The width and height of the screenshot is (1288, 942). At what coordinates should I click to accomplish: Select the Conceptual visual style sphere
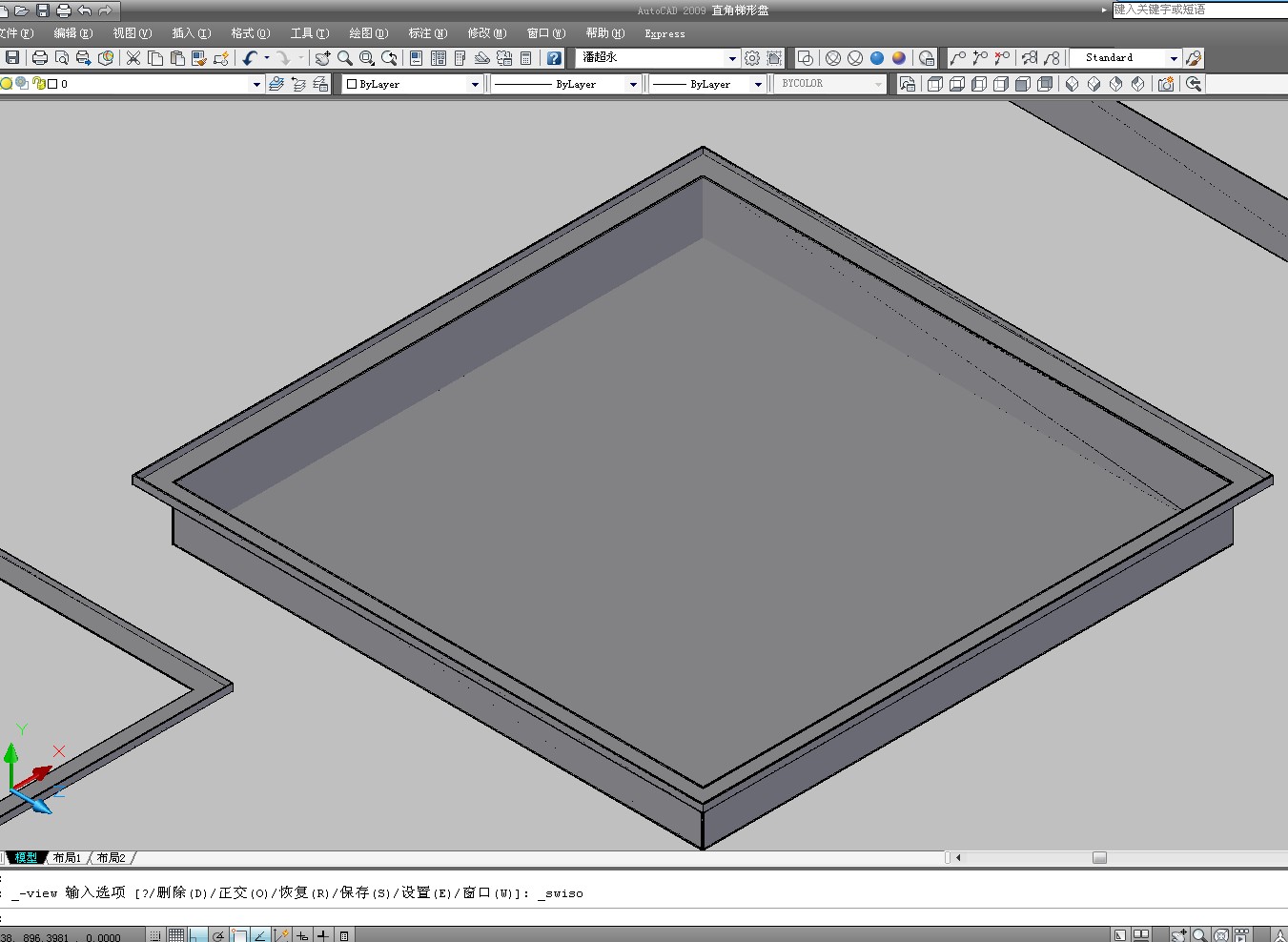(x=899, y=58)
